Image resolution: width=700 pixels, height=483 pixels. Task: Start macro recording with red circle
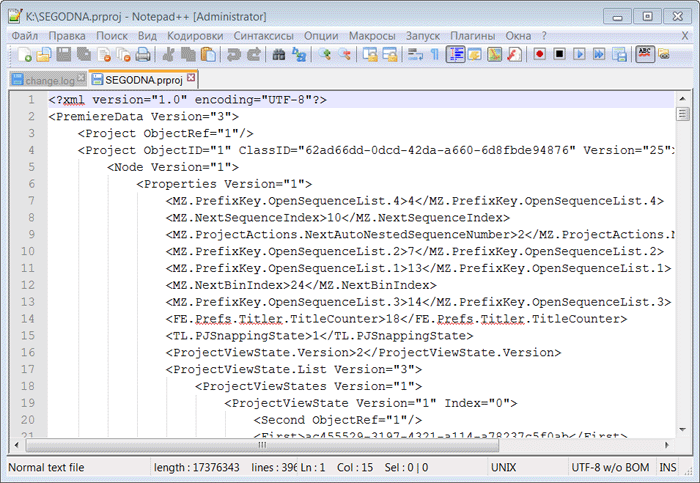(x=540, y=54)
